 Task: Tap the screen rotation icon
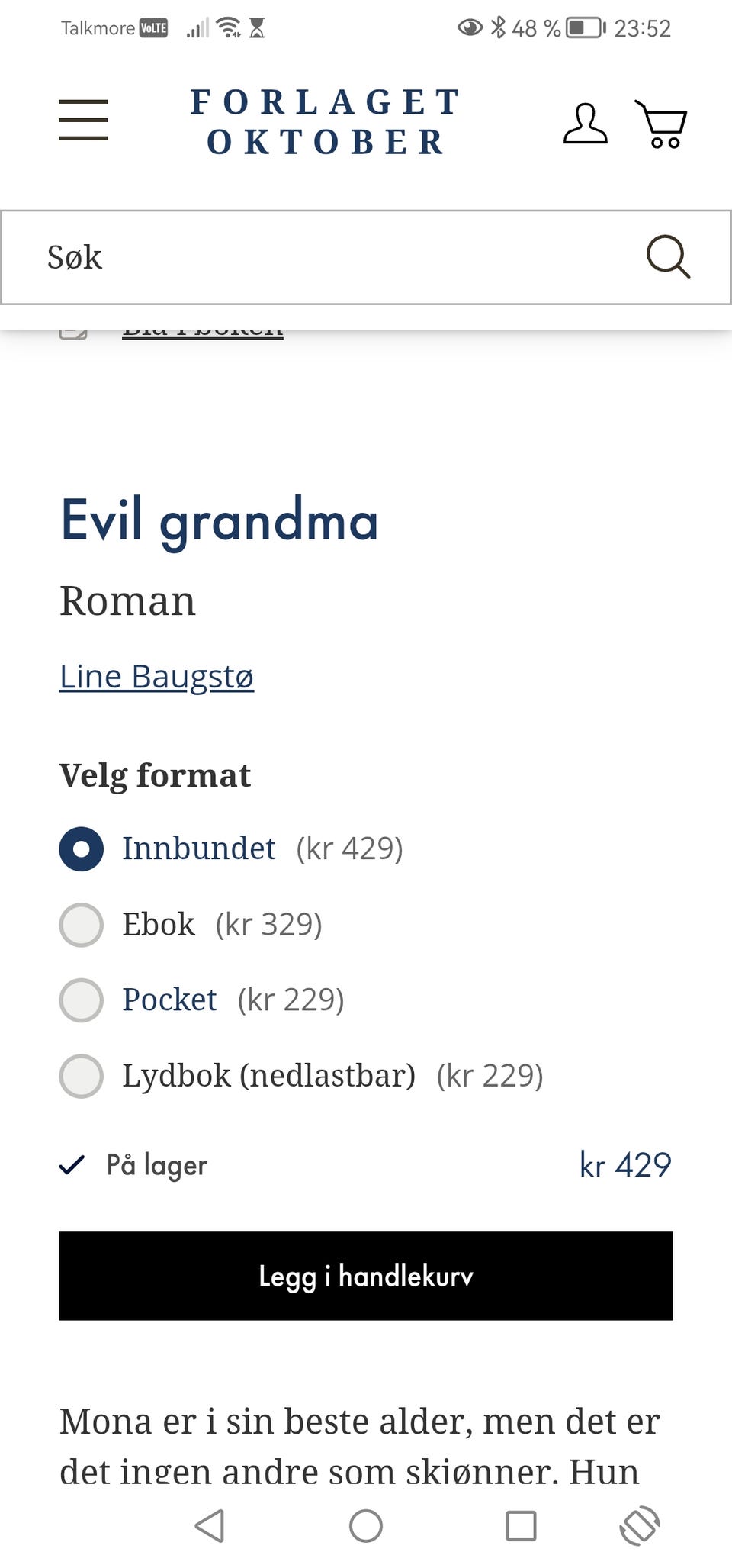click(639, 1525)
